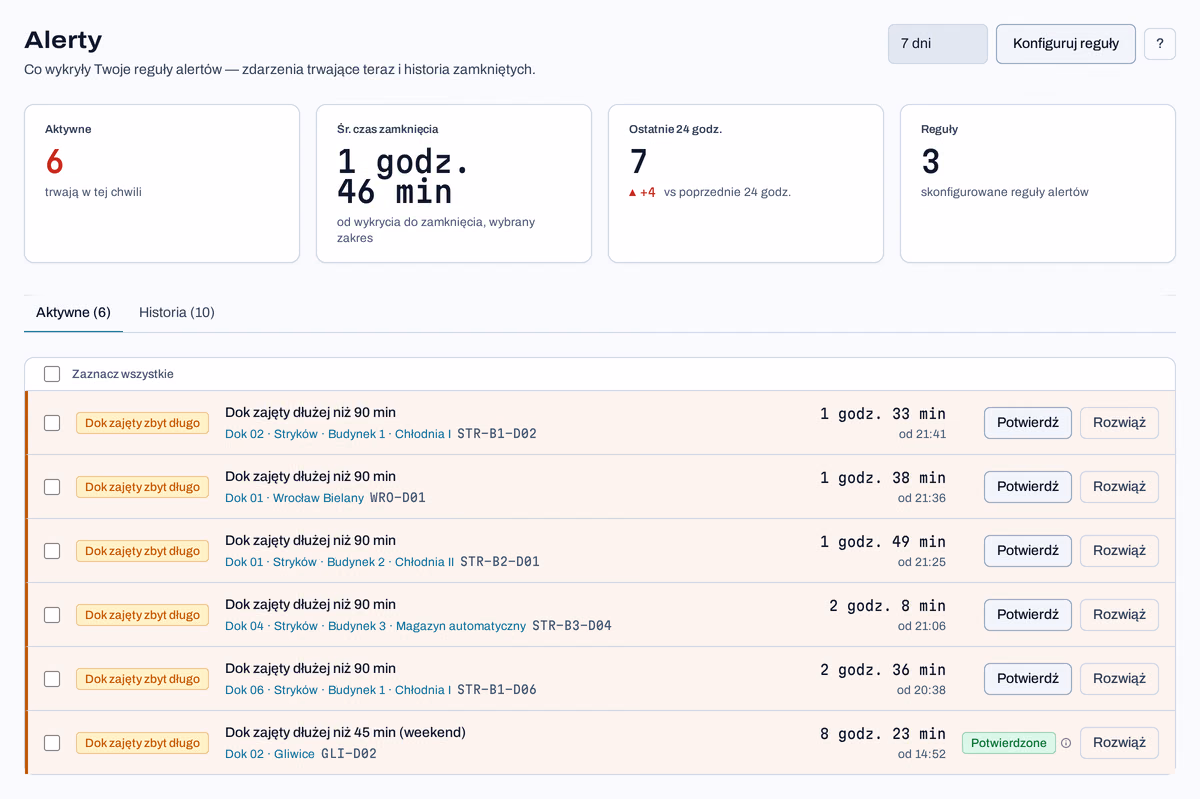Image resolution: width=1200 pixels, height=799 pixels.
Task: Open the Historia (10) tab
Action: coord(177,312)
